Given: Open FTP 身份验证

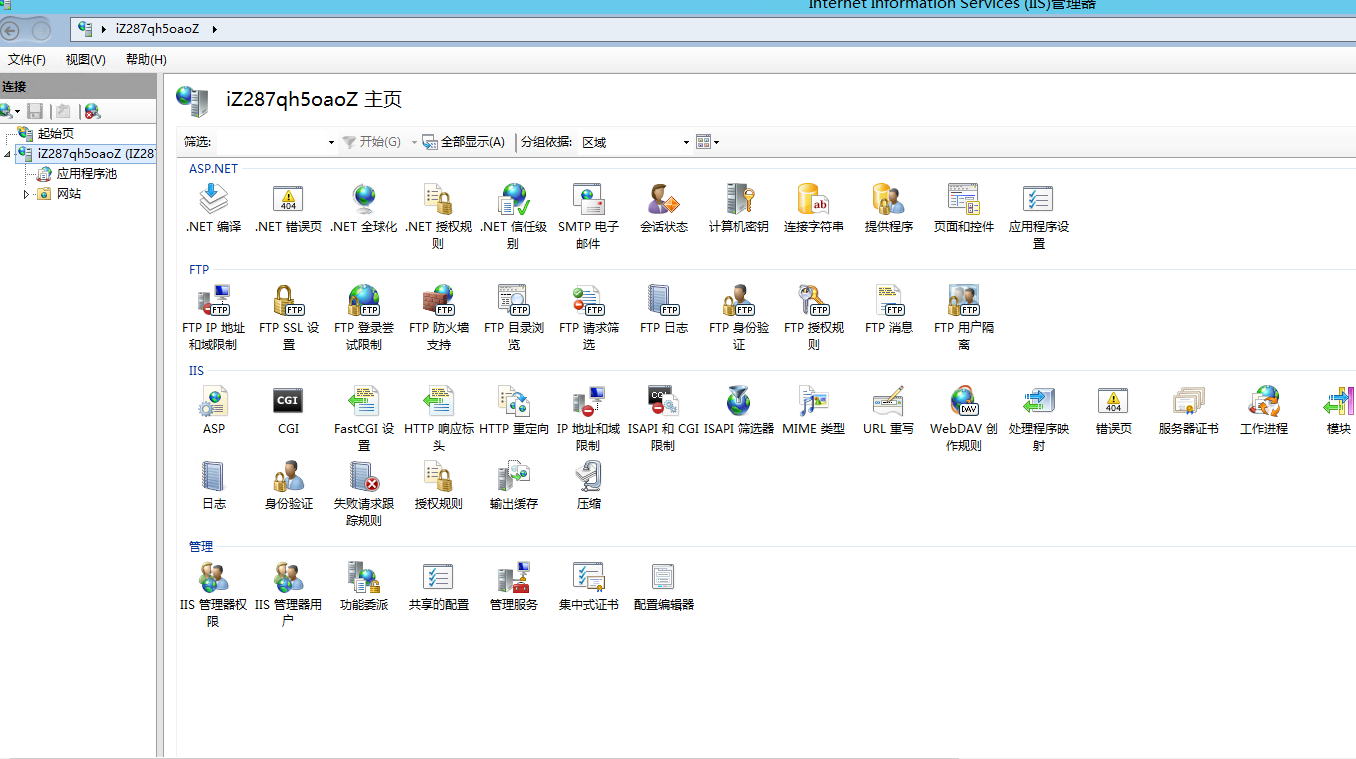Looking at the screenshot, I should (738, 317).
